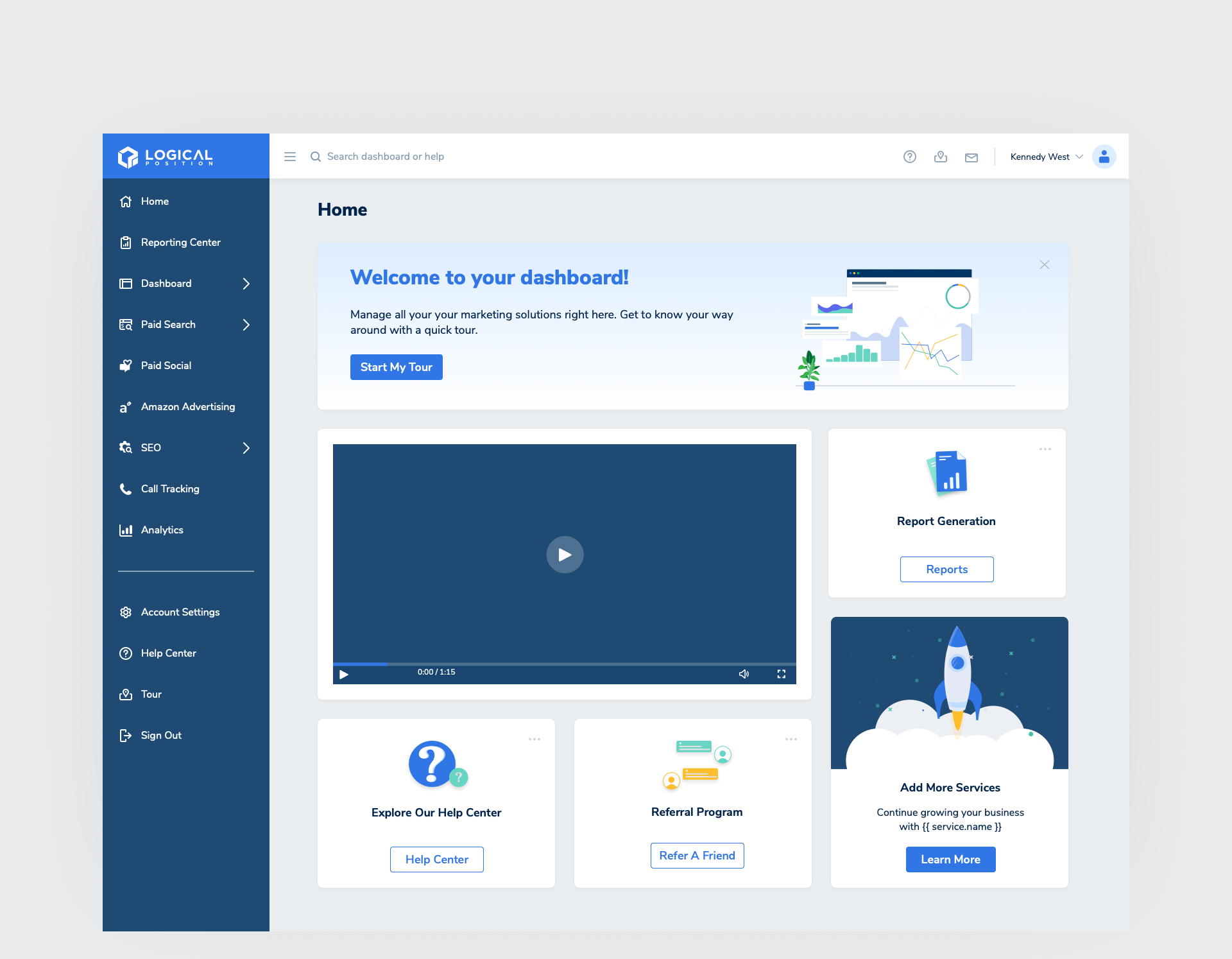The height and width of the screenshot is (959, 1232).
Task: Click the video progress bar
Action: [565, 664]
